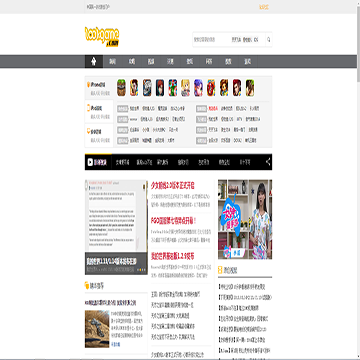Open the grey-white emblem game icon

pyautogui.click(x=147, y=88)
